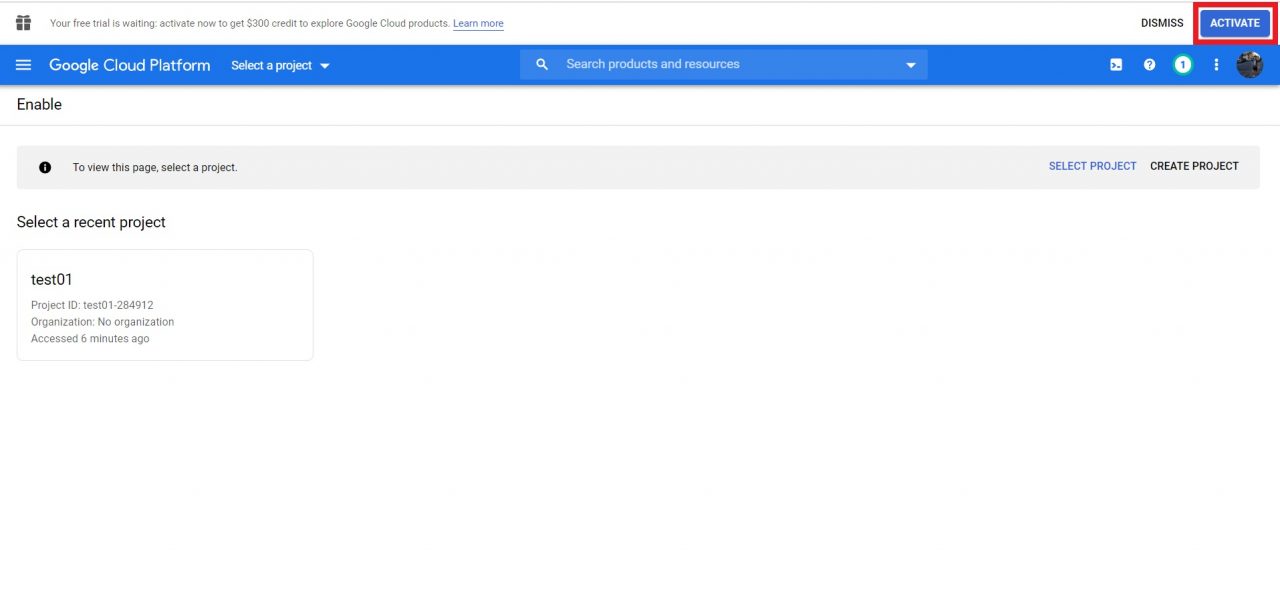Screen dimensions: 1280x601
Task: Click the search magnifier icon
Action: [542, 65]
